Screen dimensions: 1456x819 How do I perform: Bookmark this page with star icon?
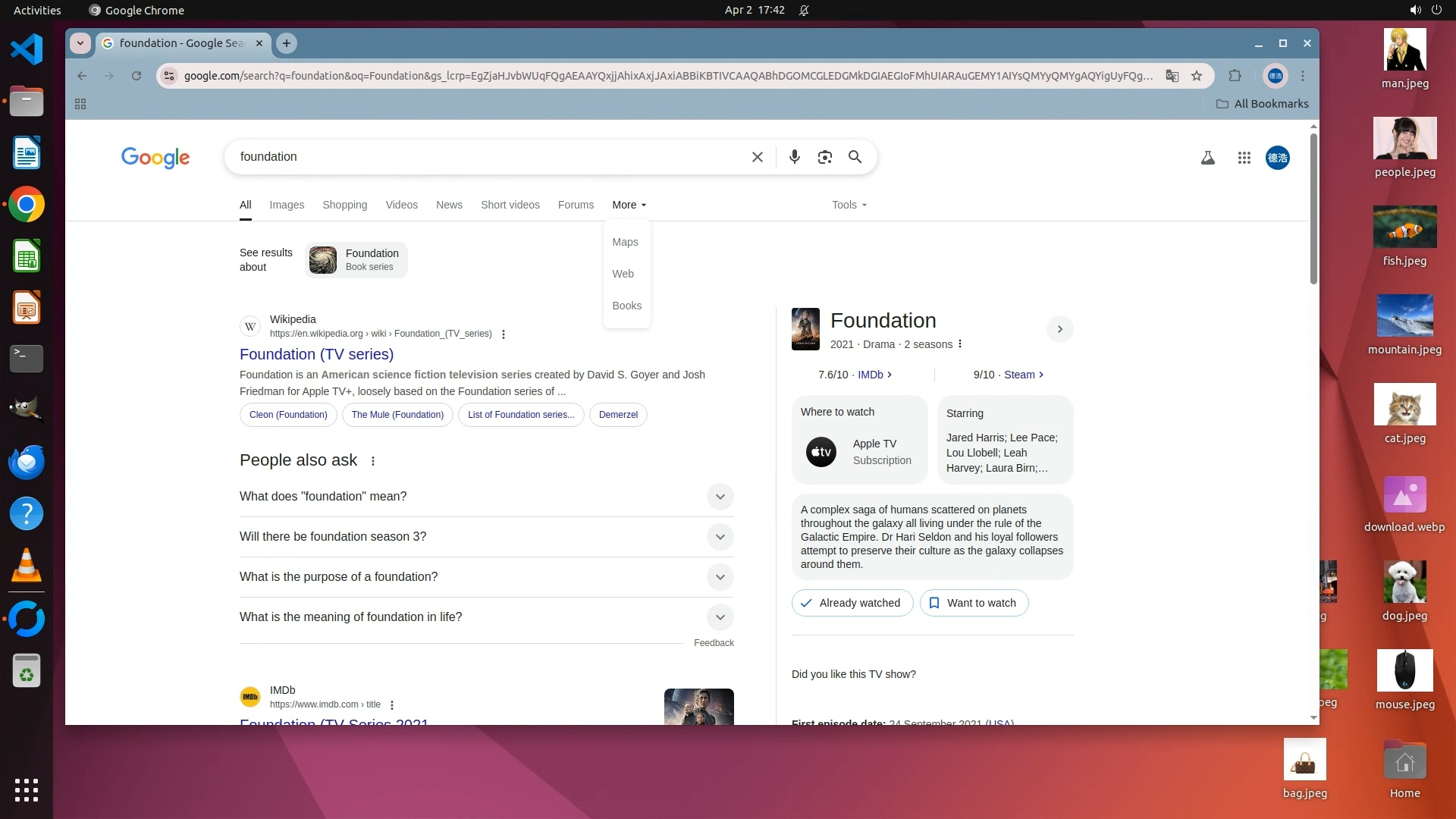tap(1197, 76)
